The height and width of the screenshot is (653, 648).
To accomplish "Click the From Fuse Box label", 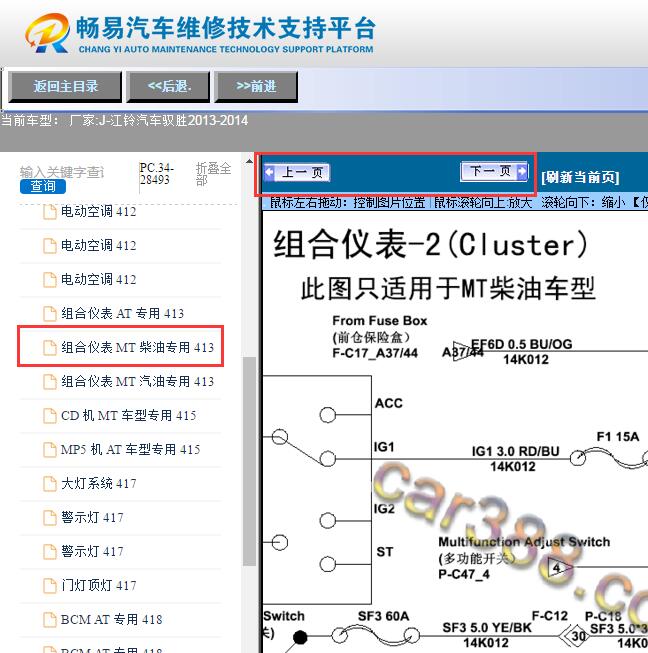I will (379, 321).
